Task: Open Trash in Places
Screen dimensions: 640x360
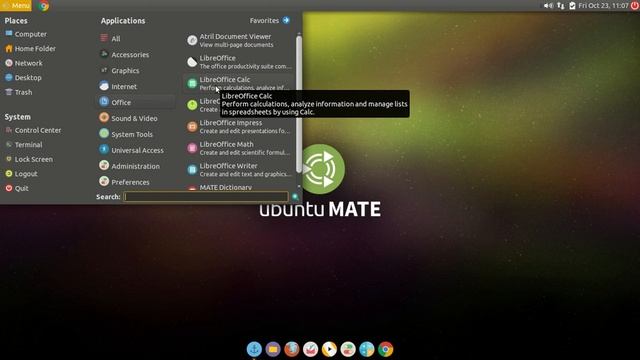Action: click(18, 92)
